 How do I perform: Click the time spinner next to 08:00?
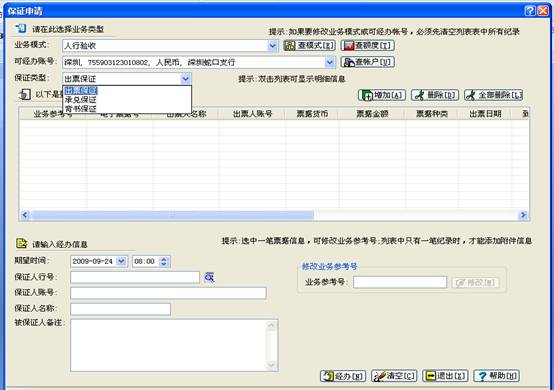click(x=164, y=261)
